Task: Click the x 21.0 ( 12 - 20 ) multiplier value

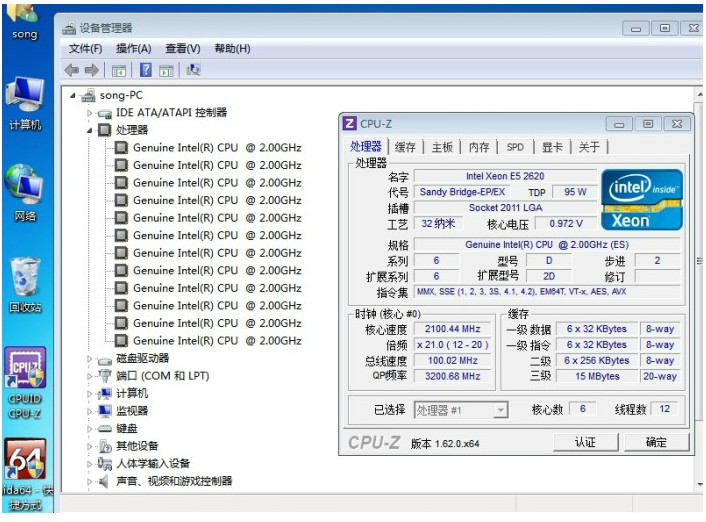Action: pos(453,345)
